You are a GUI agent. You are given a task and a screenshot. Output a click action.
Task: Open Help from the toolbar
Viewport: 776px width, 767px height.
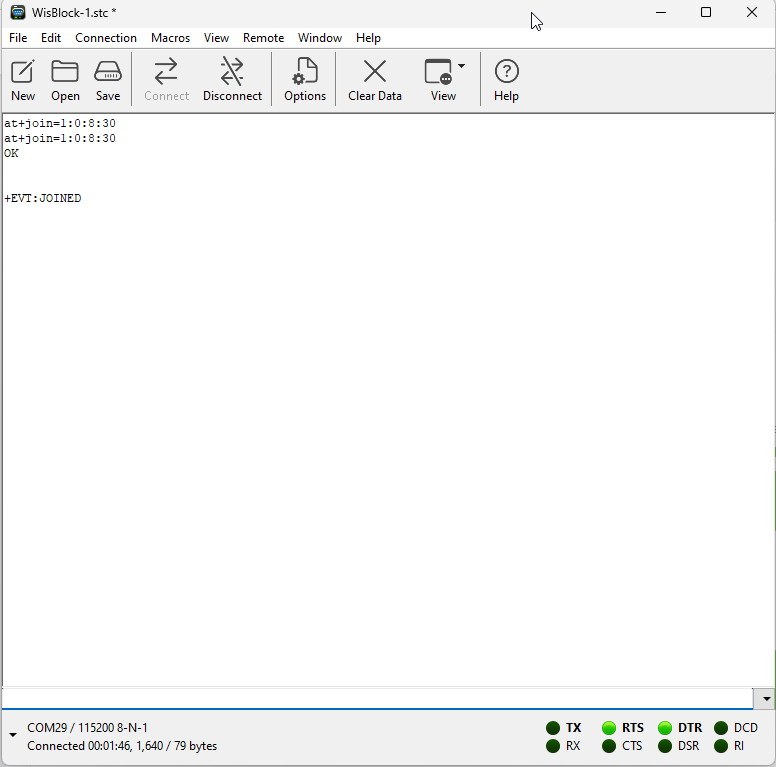point(506,80)
